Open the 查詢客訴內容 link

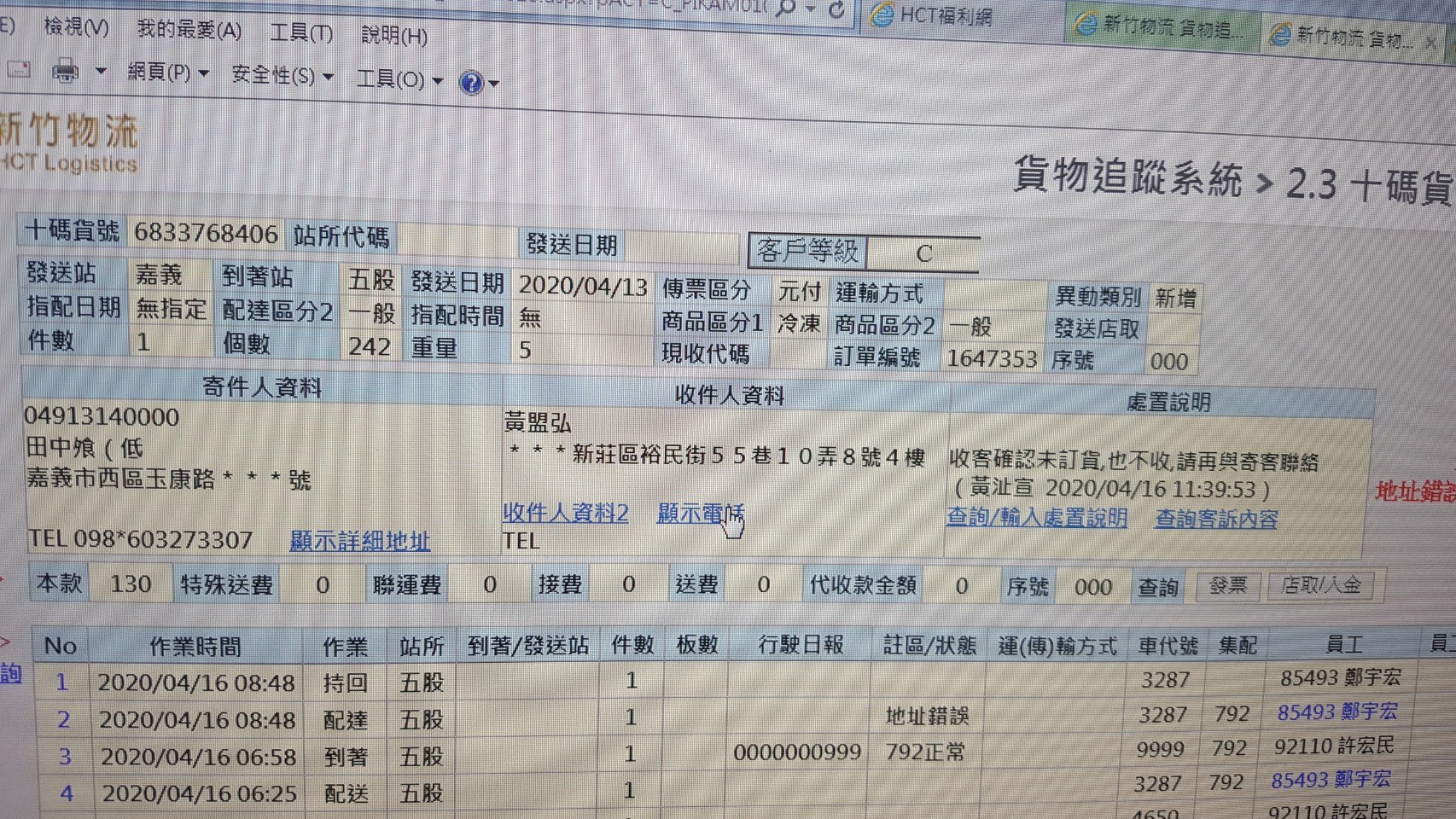click(x=1216, y=520)
